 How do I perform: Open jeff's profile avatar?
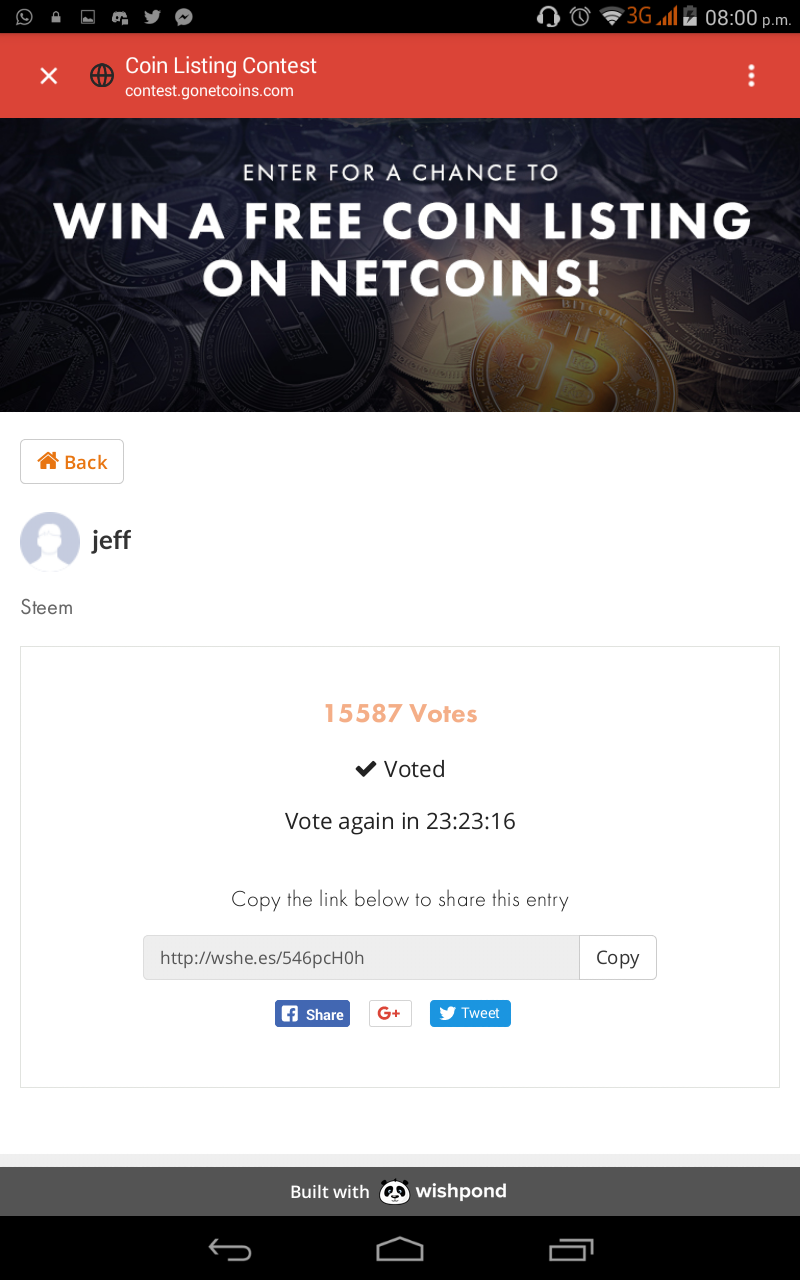(50, 541)
